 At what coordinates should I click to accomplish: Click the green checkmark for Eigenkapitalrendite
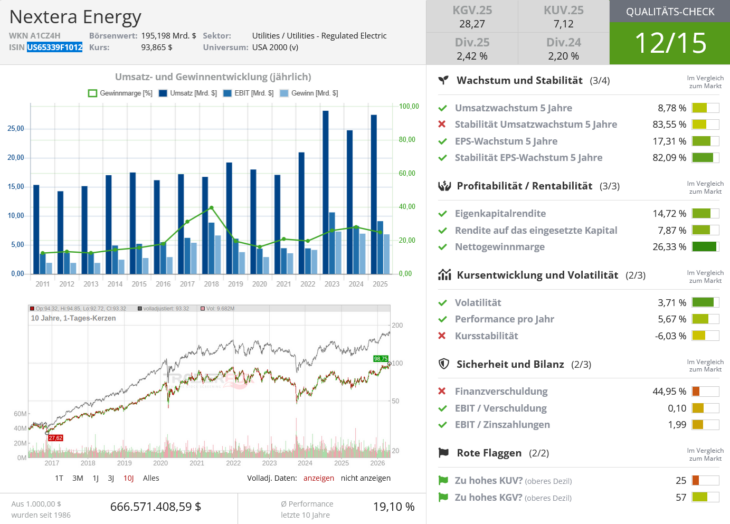coord(442,214)
